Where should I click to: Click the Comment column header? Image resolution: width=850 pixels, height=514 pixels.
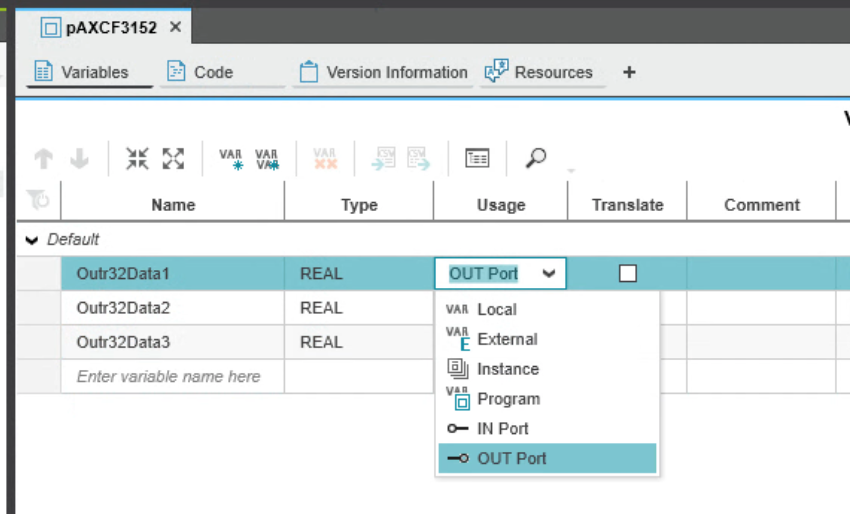pos(762,204)
